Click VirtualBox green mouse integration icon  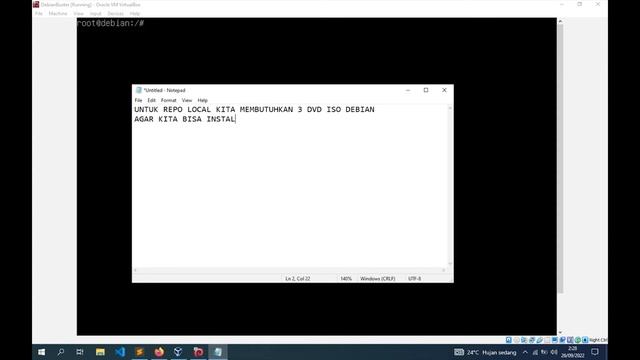click(x=578, y=340)
